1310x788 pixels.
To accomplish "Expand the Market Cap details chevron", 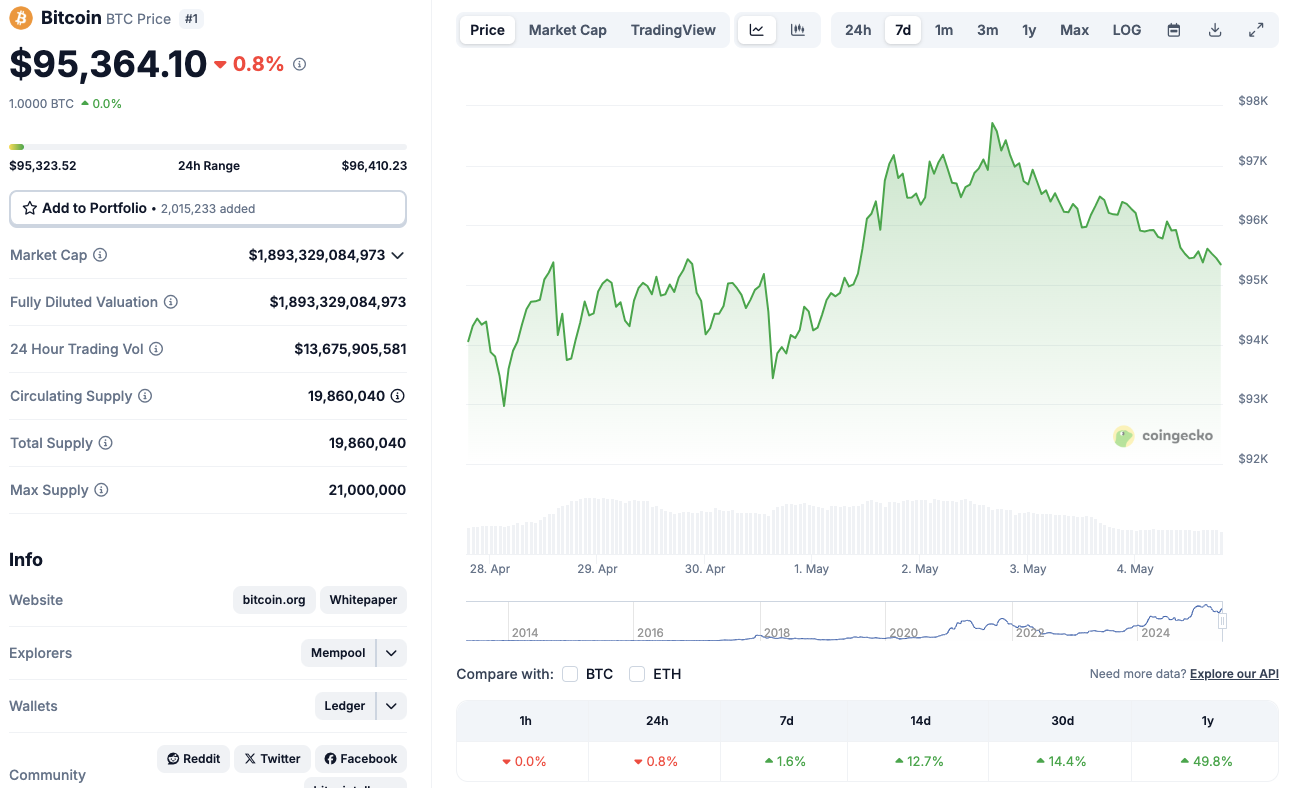I will pos(398,255).
